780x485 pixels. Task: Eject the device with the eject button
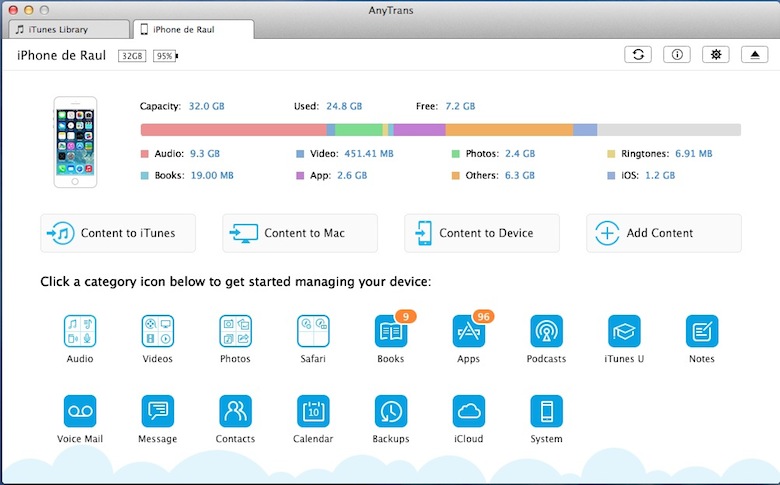[755, 55]
